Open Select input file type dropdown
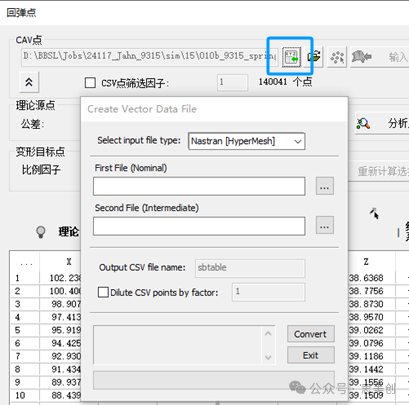 point(246,141)
